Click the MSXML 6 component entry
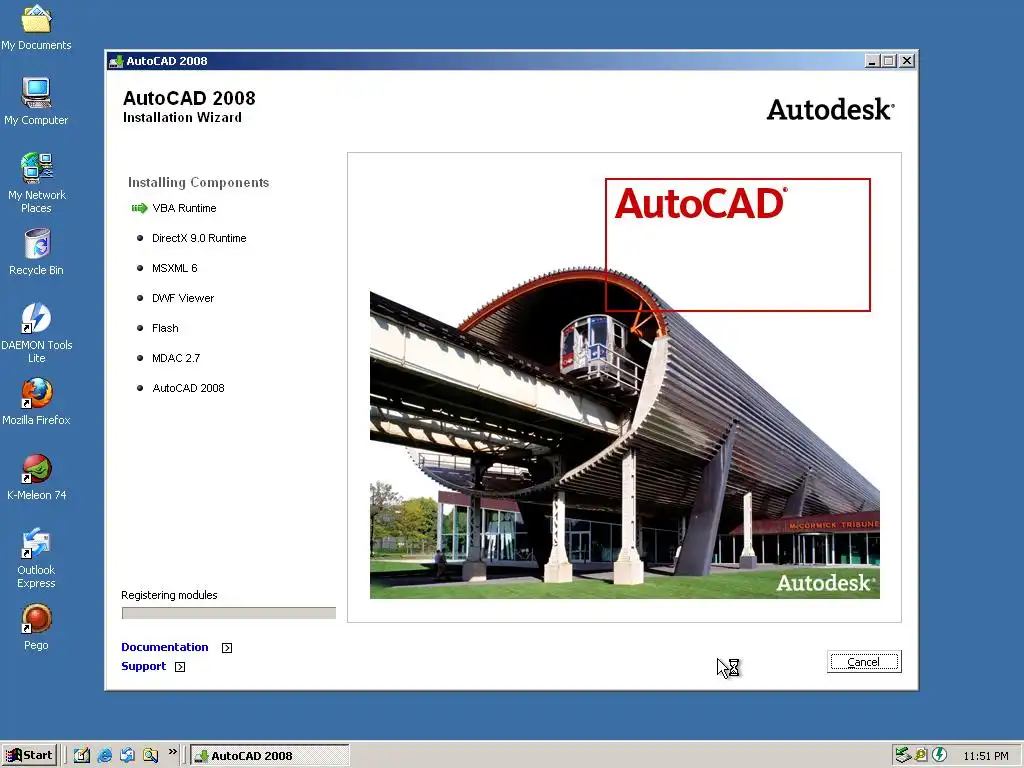1024x768 pixels. click(174, 268)
